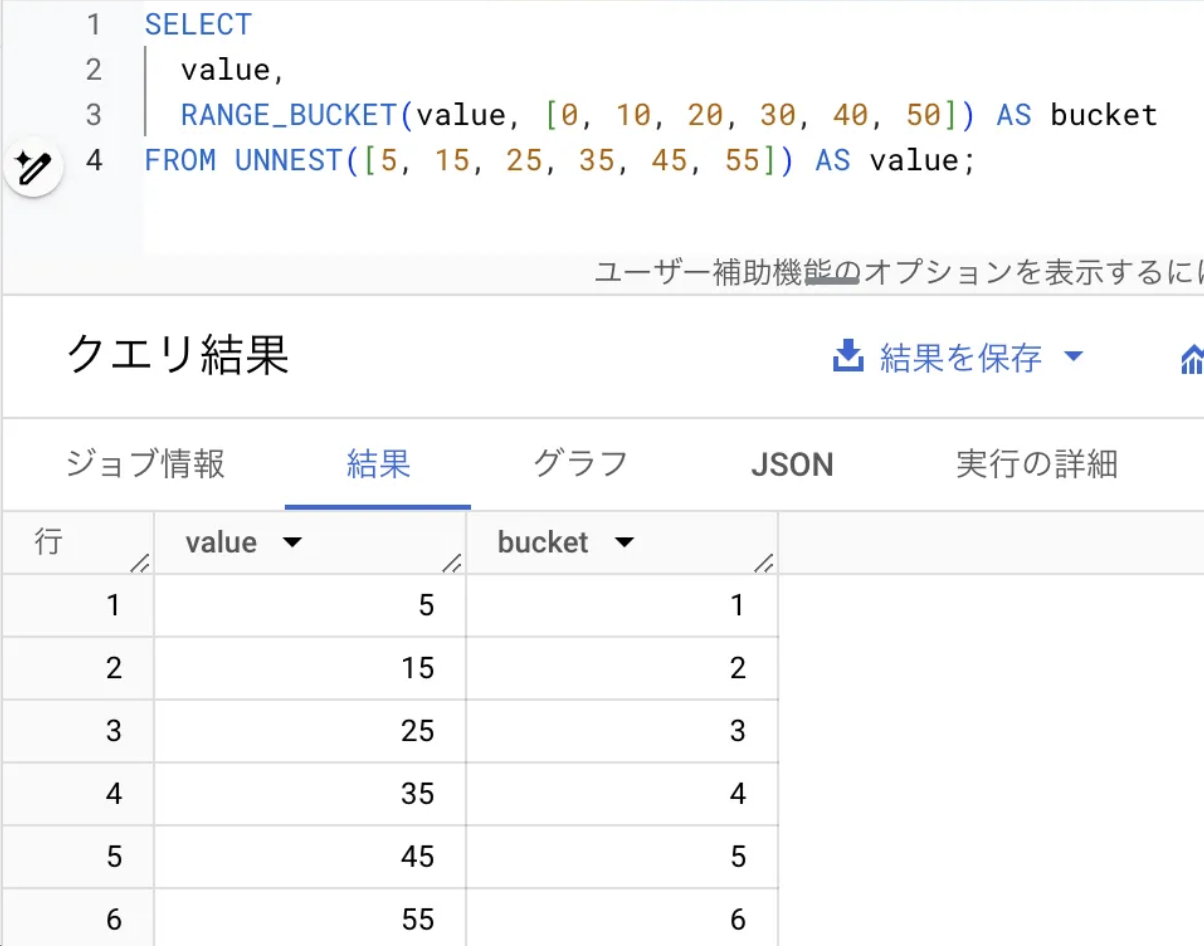Click the RANGE_BUCKET function on line 3
Screen dimensions: 1204x946
[x=290, y=115]
